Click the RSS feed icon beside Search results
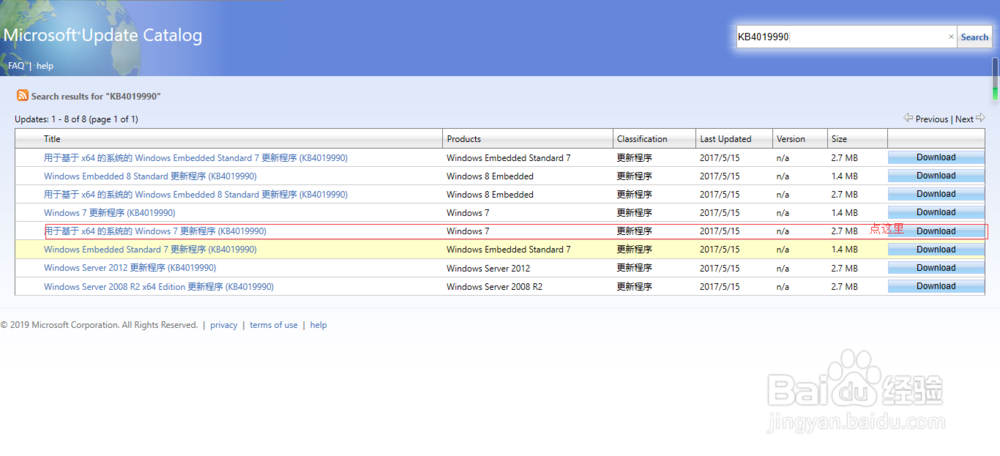This screenshot has height=456, width=1000. click(x=22, y=96)
